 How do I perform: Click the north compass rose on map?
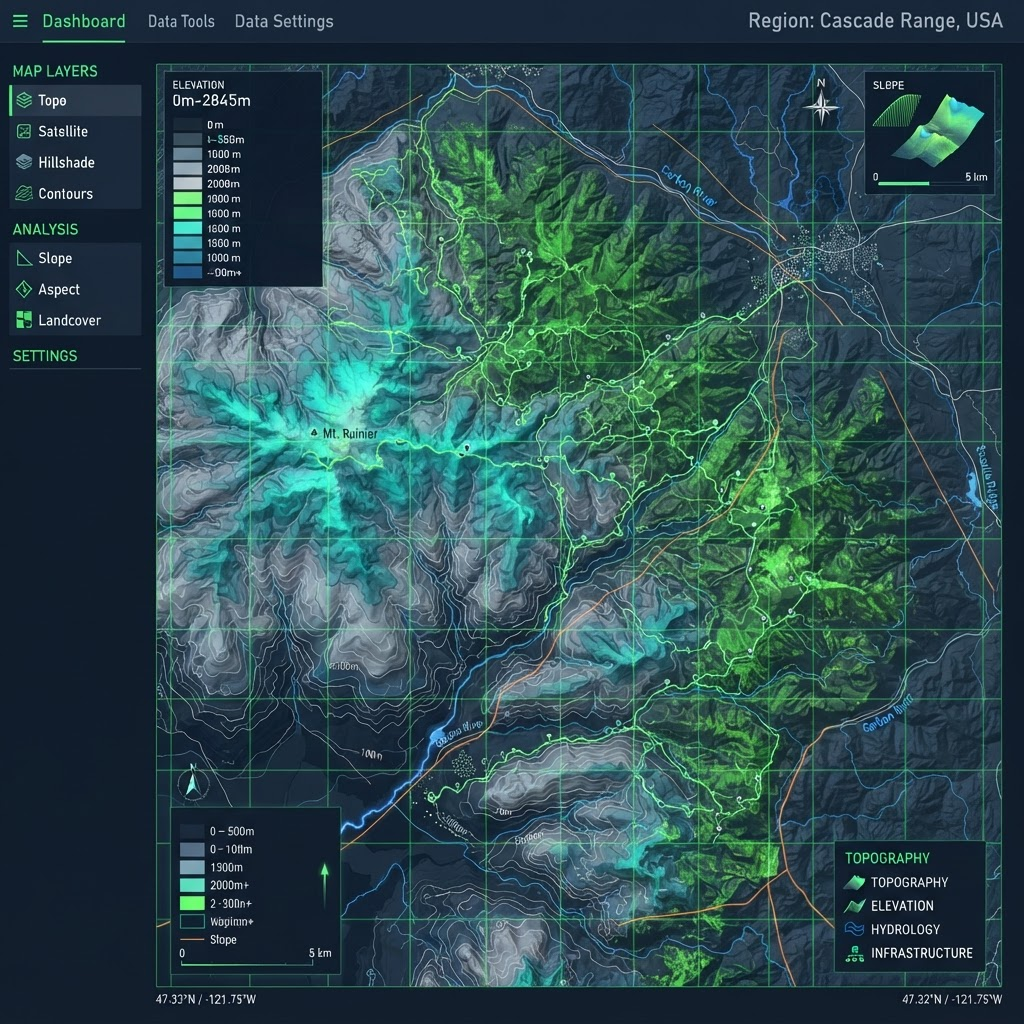tap(821, 103)
